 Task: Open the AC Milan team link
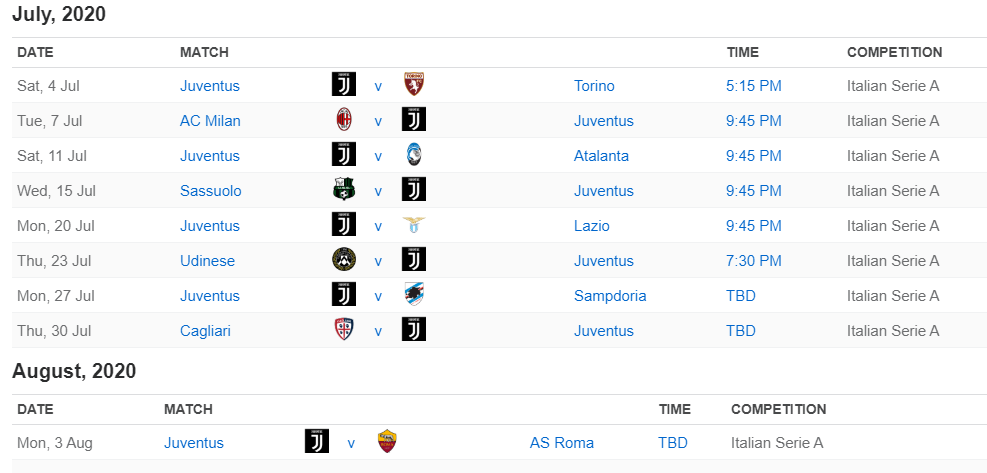[210, 121]
